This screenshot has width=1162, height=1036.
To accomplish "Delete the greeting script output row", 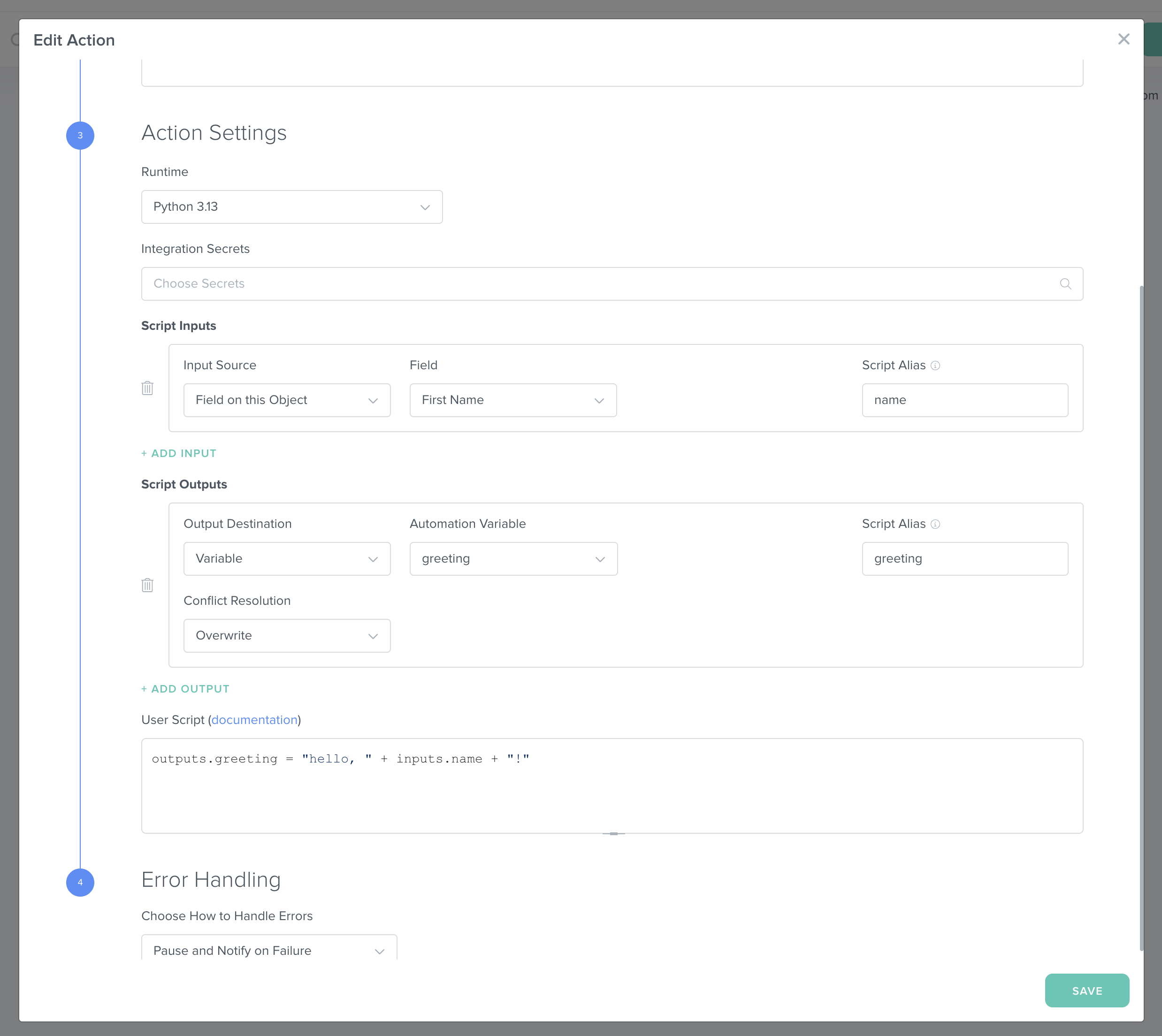I will point(147,585).
